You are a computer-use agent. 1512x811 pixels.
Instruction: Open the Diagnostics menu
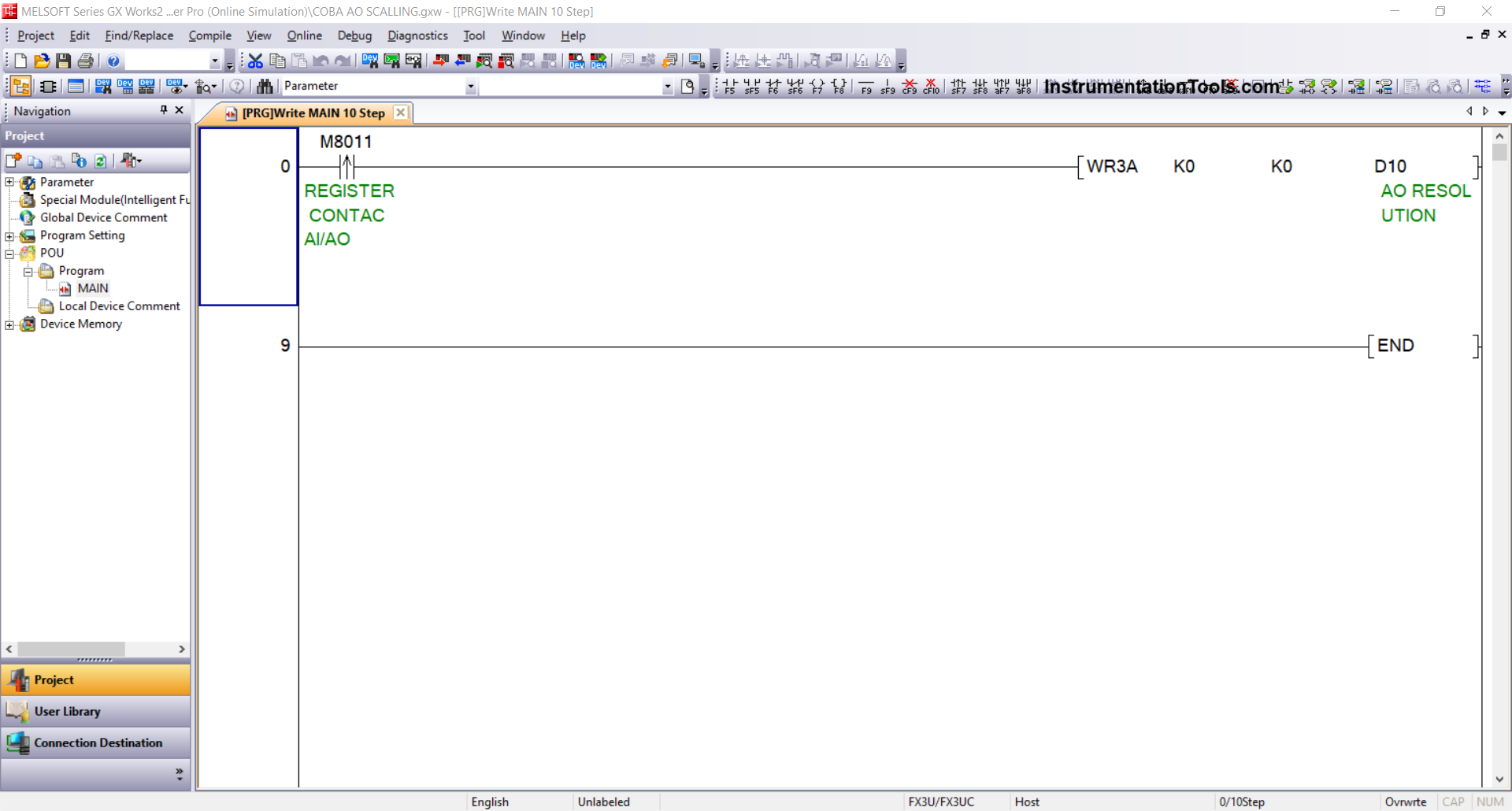417,35
